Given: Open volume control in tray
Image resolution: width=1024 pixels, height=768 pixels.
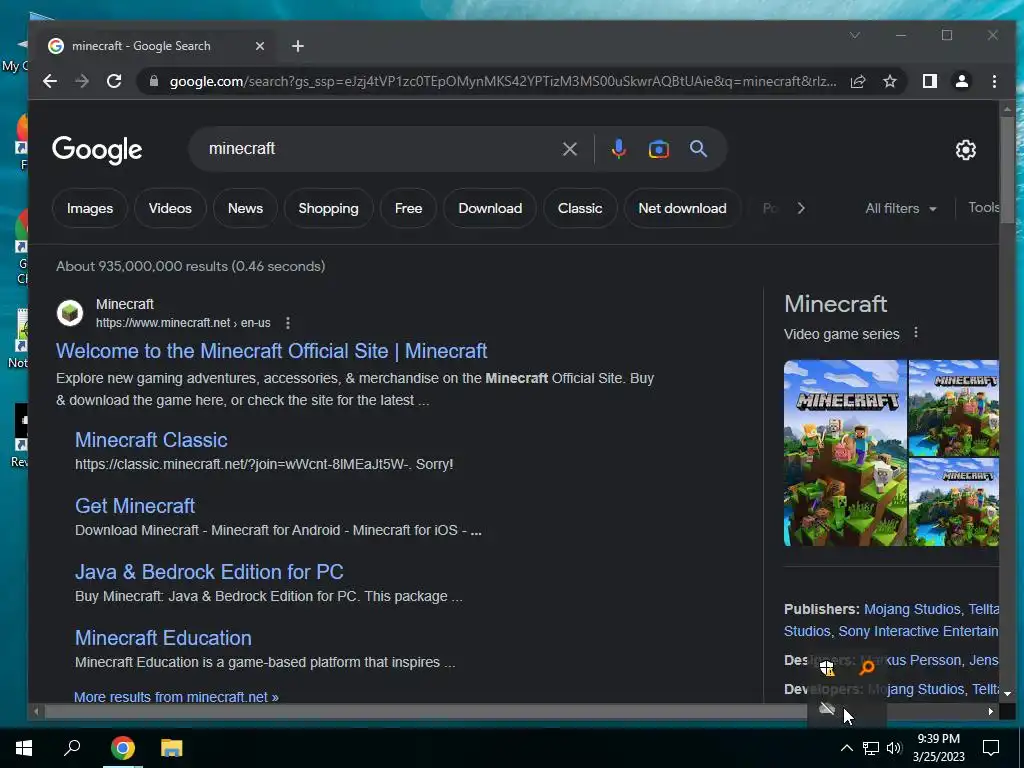Looking at the screenshot, I should click(x=894, y=748).
